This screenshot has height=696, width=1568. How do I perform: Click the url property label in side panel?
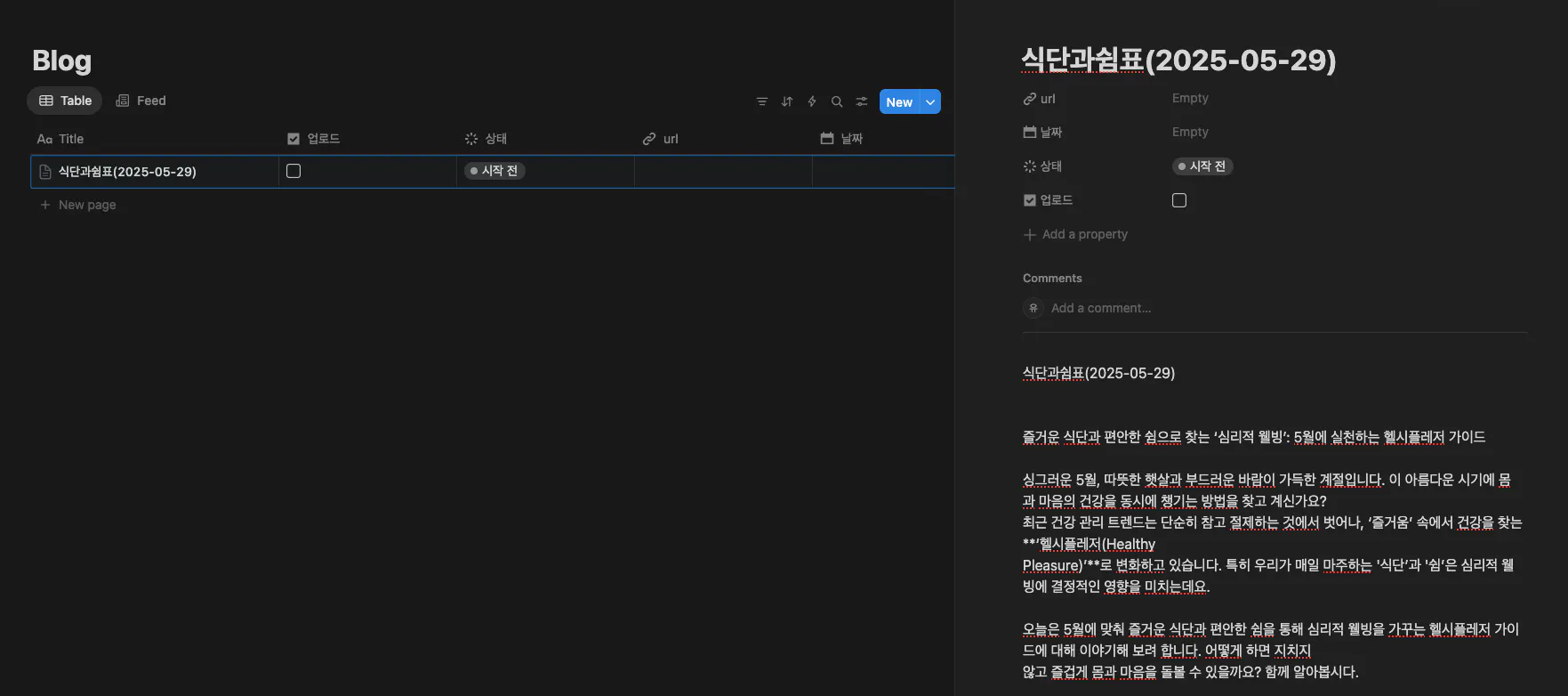[x=1039, y=99]
